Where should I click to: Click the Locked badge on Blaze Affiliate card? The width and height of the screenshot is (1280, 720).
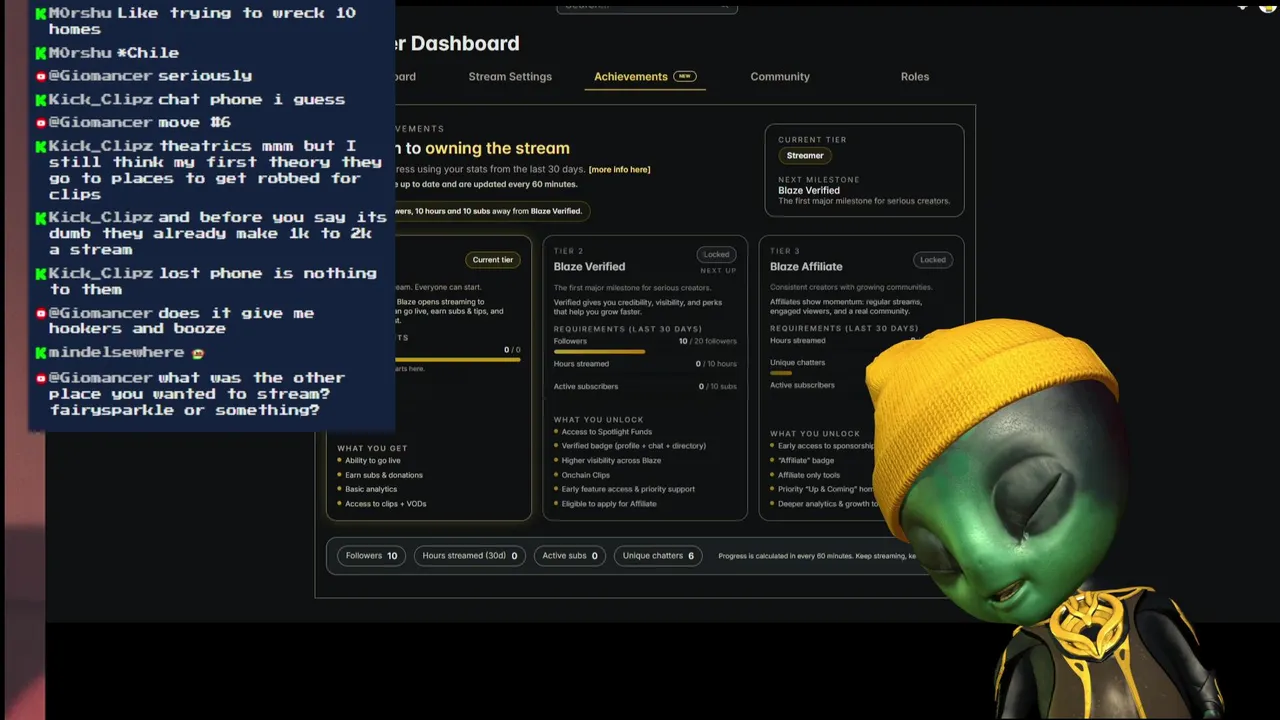(x=933, y=260)
